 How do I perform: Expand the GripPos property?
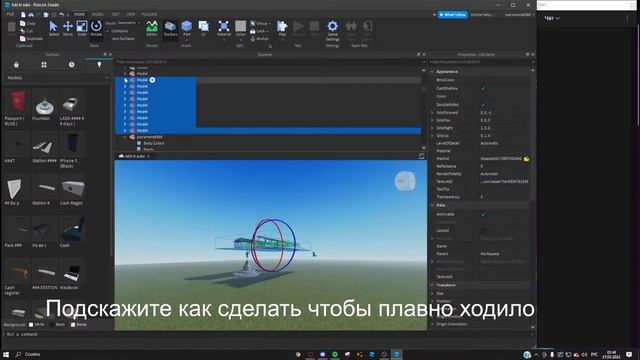[x=432, y=120]
